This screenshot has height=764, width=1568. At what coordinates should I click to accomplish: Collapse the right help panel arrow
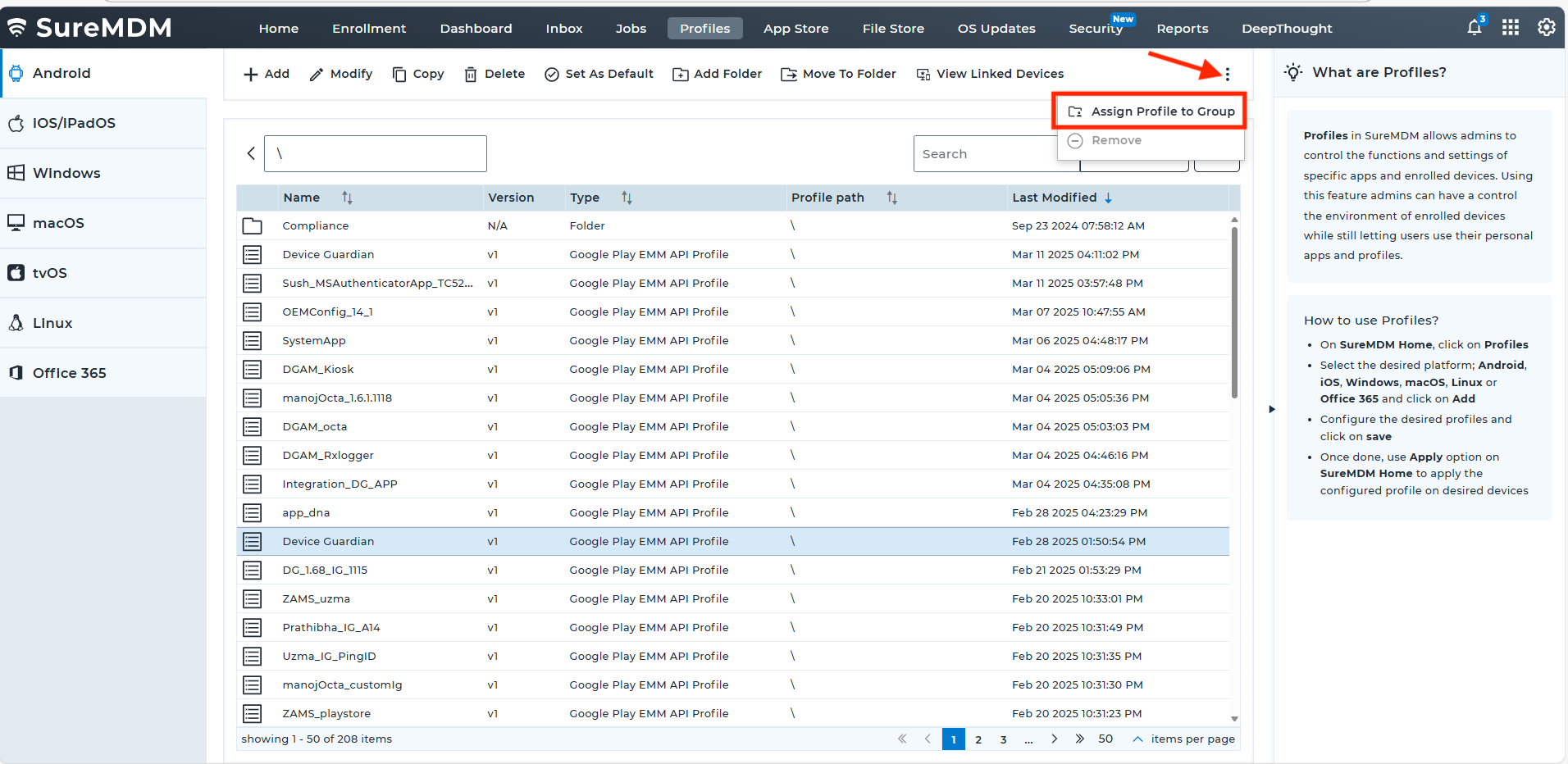[1272, 409]
